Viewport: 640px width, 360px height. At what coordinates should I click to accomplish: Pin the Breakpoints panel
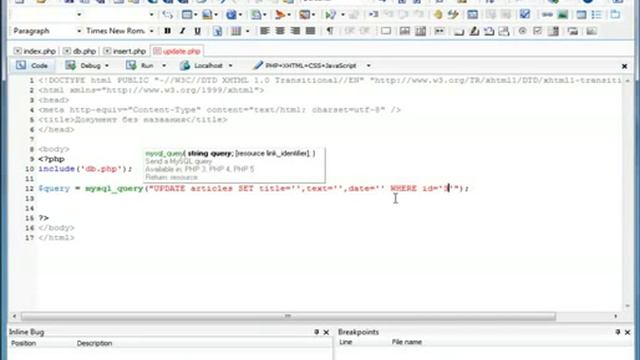click(x=618, y=332)
